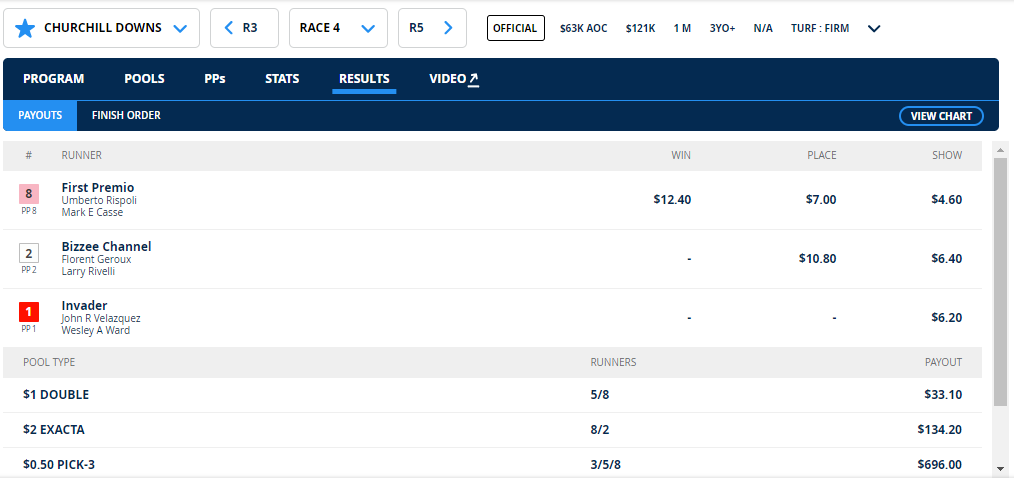Click the $134.20 exacta payout
1014x478 pixels.
(x=940, y=429)
